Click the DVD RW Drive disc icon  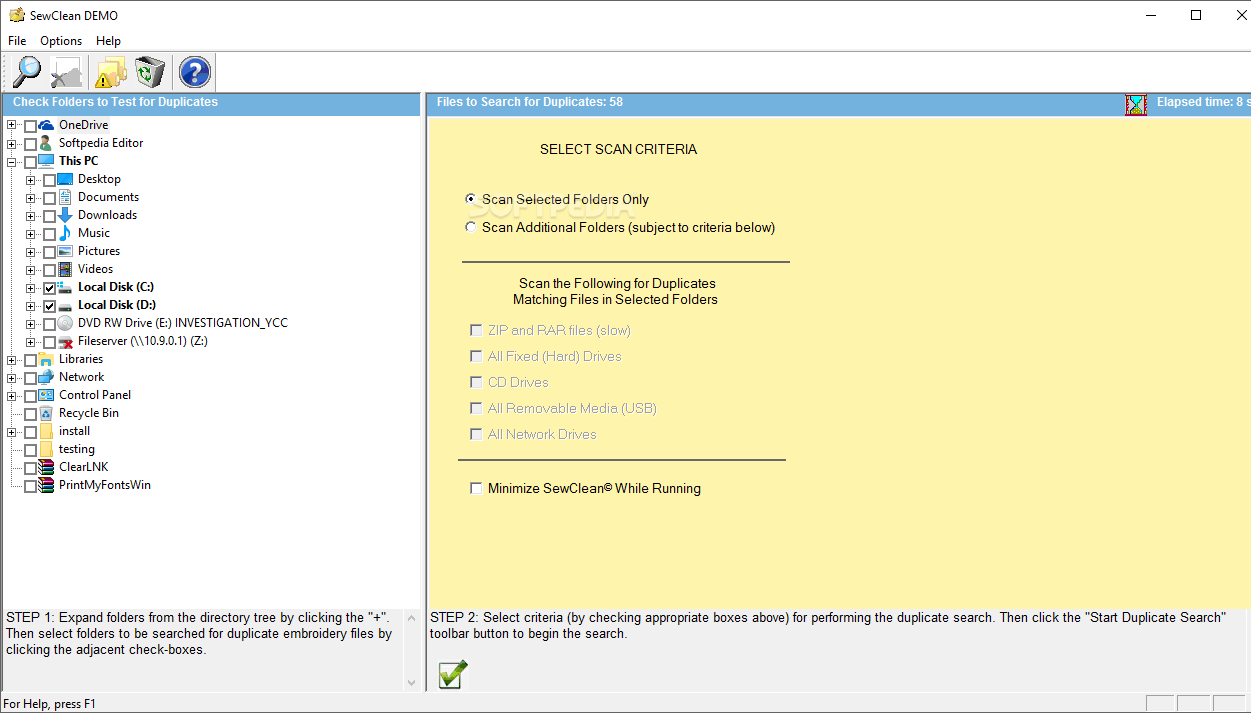click(65, 323)
